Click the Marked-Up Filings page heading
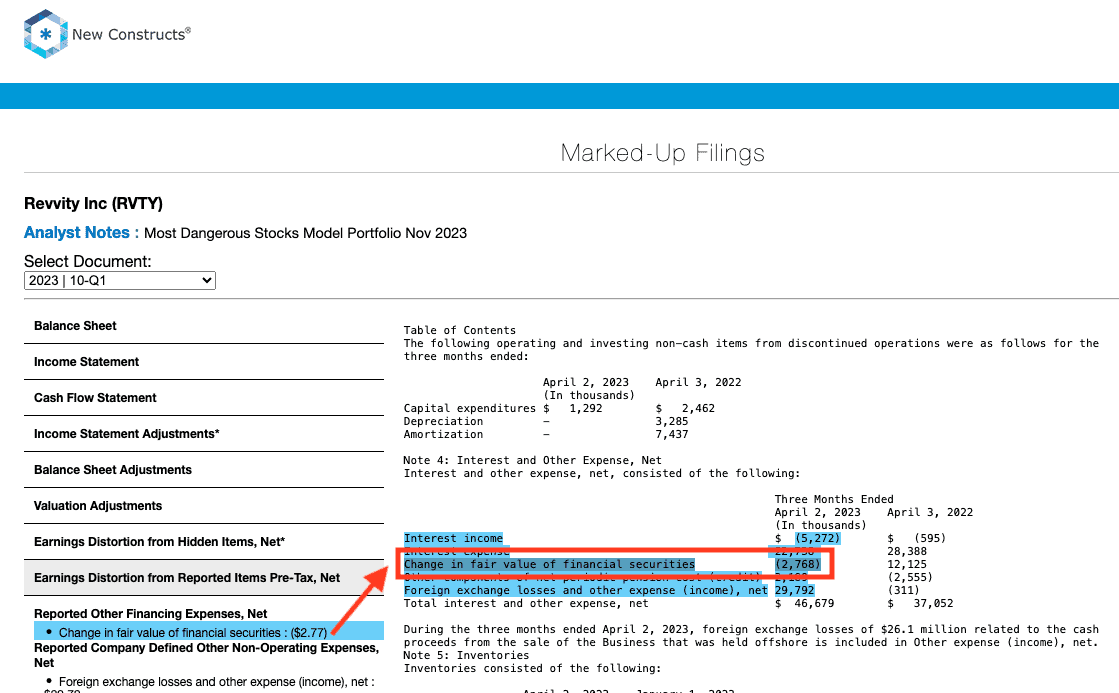Viewport: 1119px width, 693px height. tap(662, 153)
